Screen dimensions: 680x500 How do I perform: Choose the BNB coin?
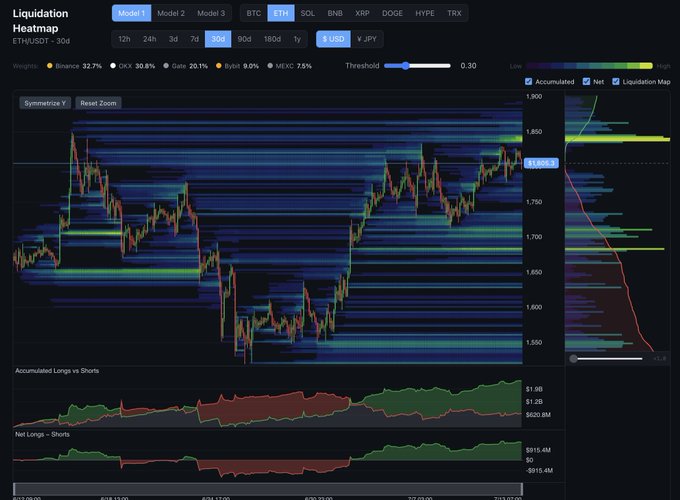[x=335, y=13]
